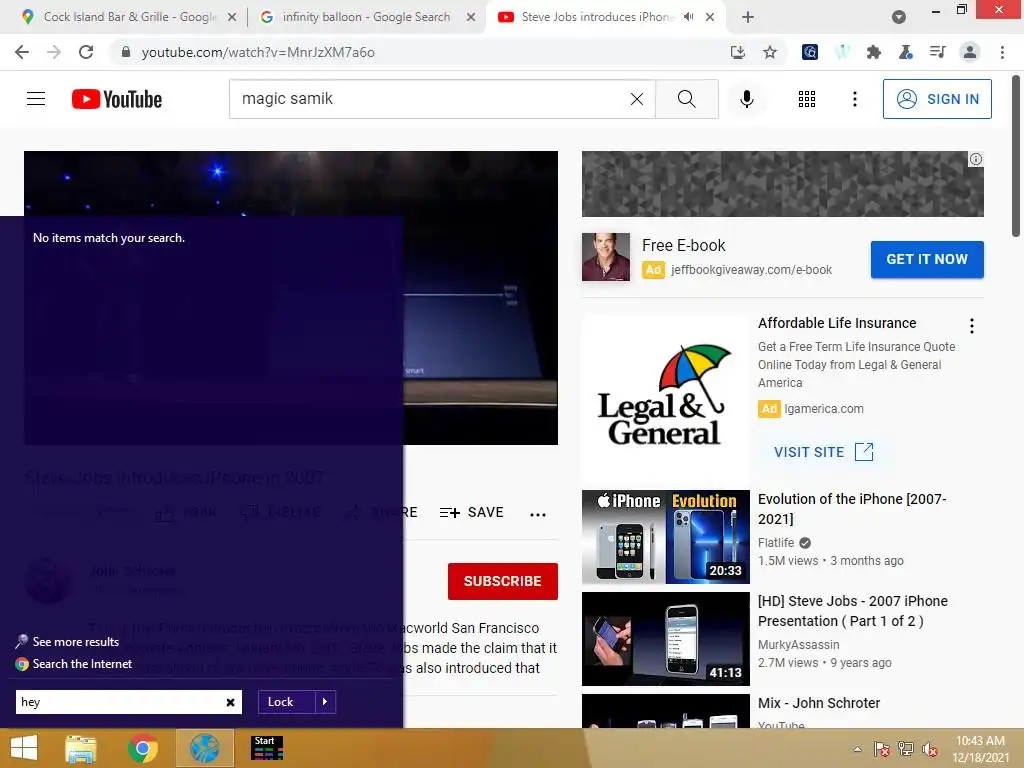The image size is (1024, 768).
Task: Open File Explorer from the taskbar
Action: point(81,749)
